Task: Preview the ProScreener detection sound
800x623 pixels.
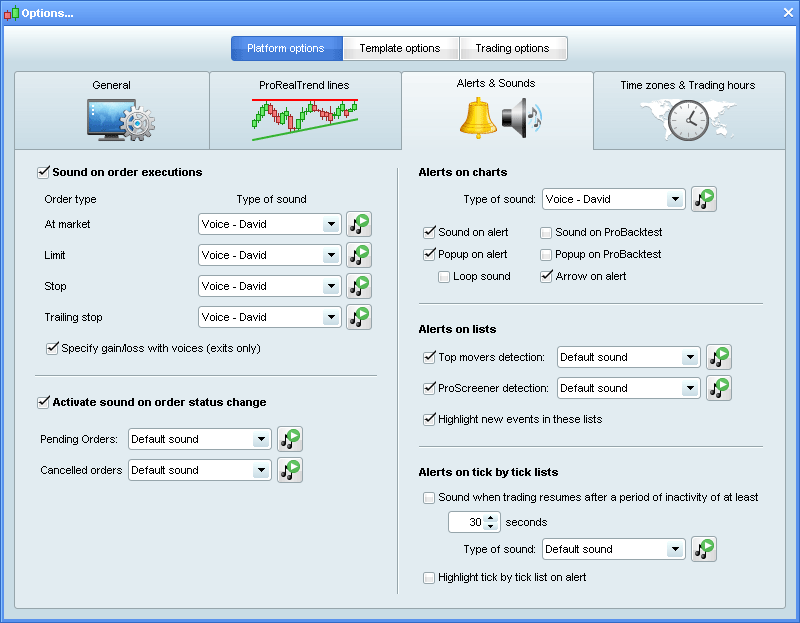Action: tap(719, 388)
